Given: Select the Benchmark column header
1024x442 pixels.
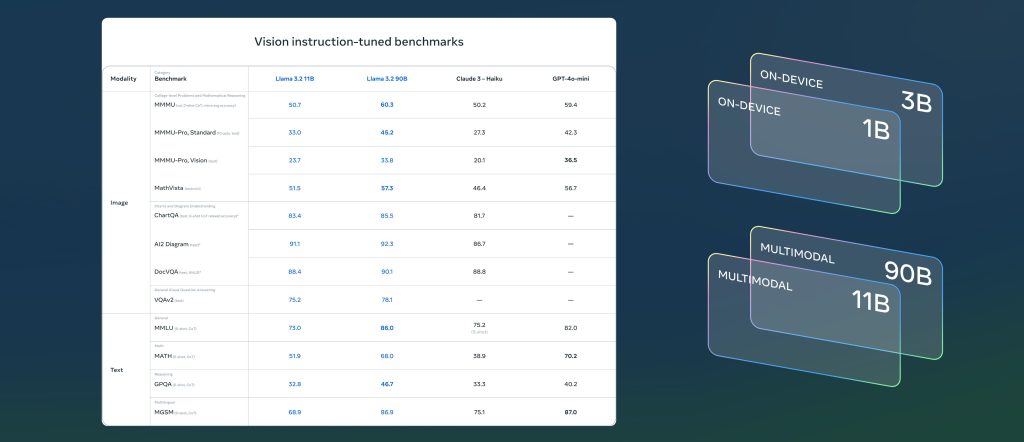Looking at the screenshot, I should pos(170,79).
